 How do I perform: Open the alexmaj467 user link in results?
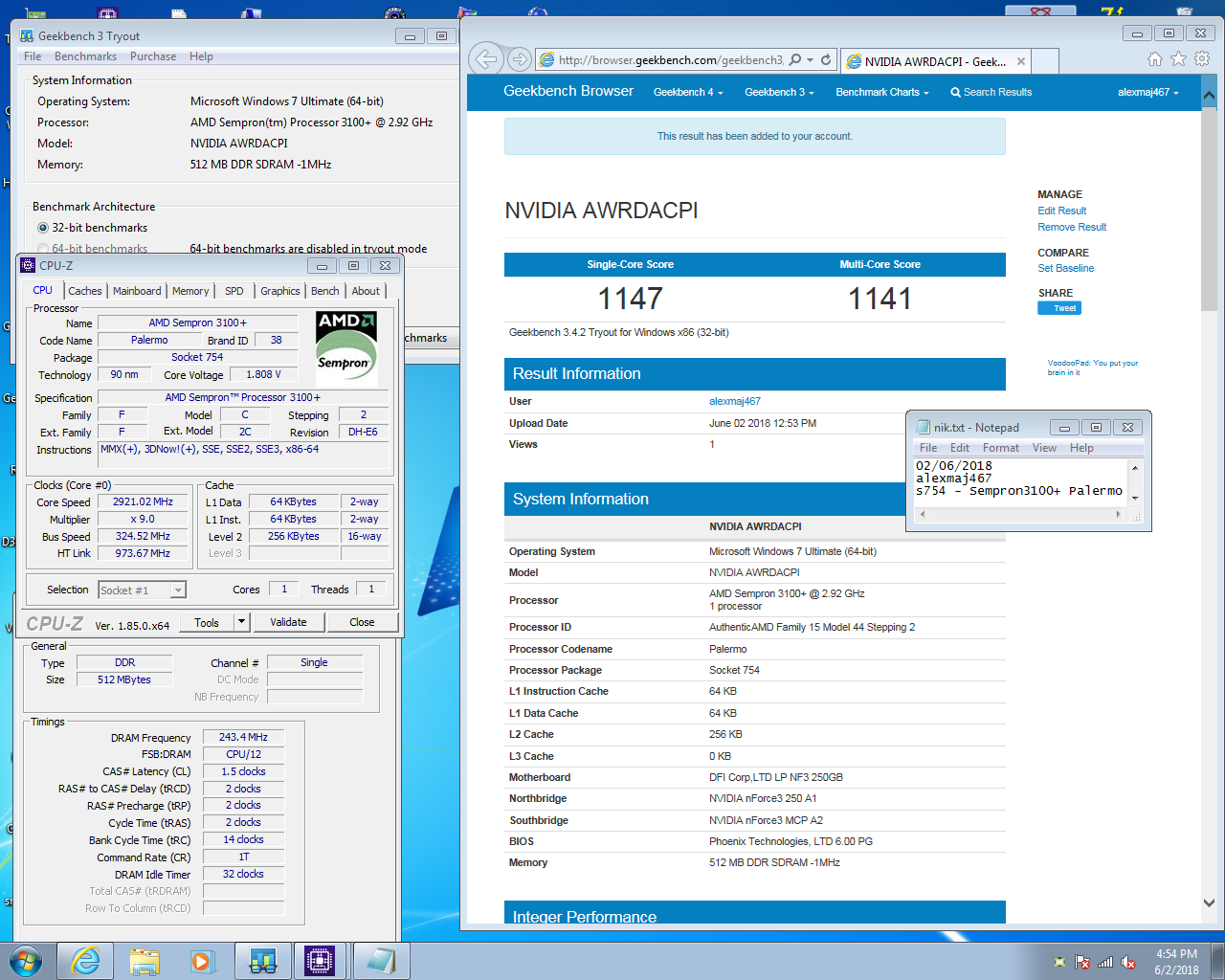click(x=734, y=401)
